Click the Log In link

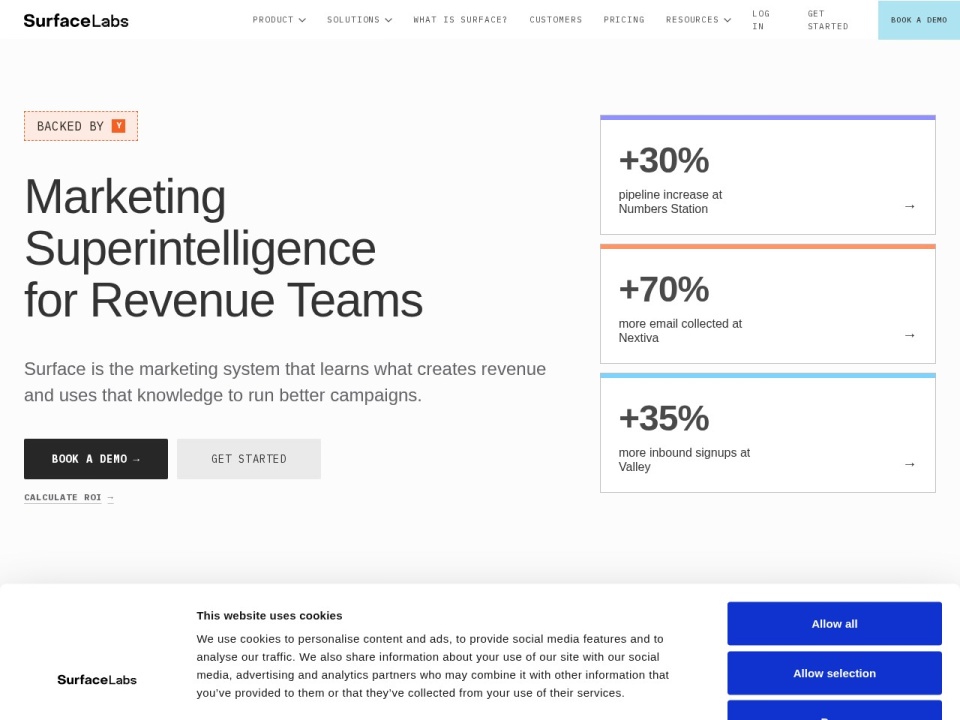761,20
